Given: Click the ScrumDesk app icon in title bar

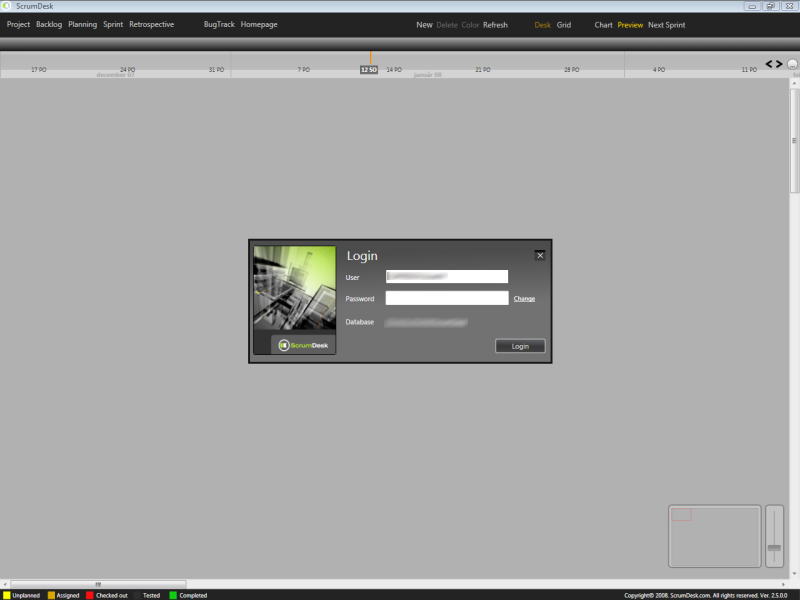Looking at the screenshot, I should (x=7, y=6).
